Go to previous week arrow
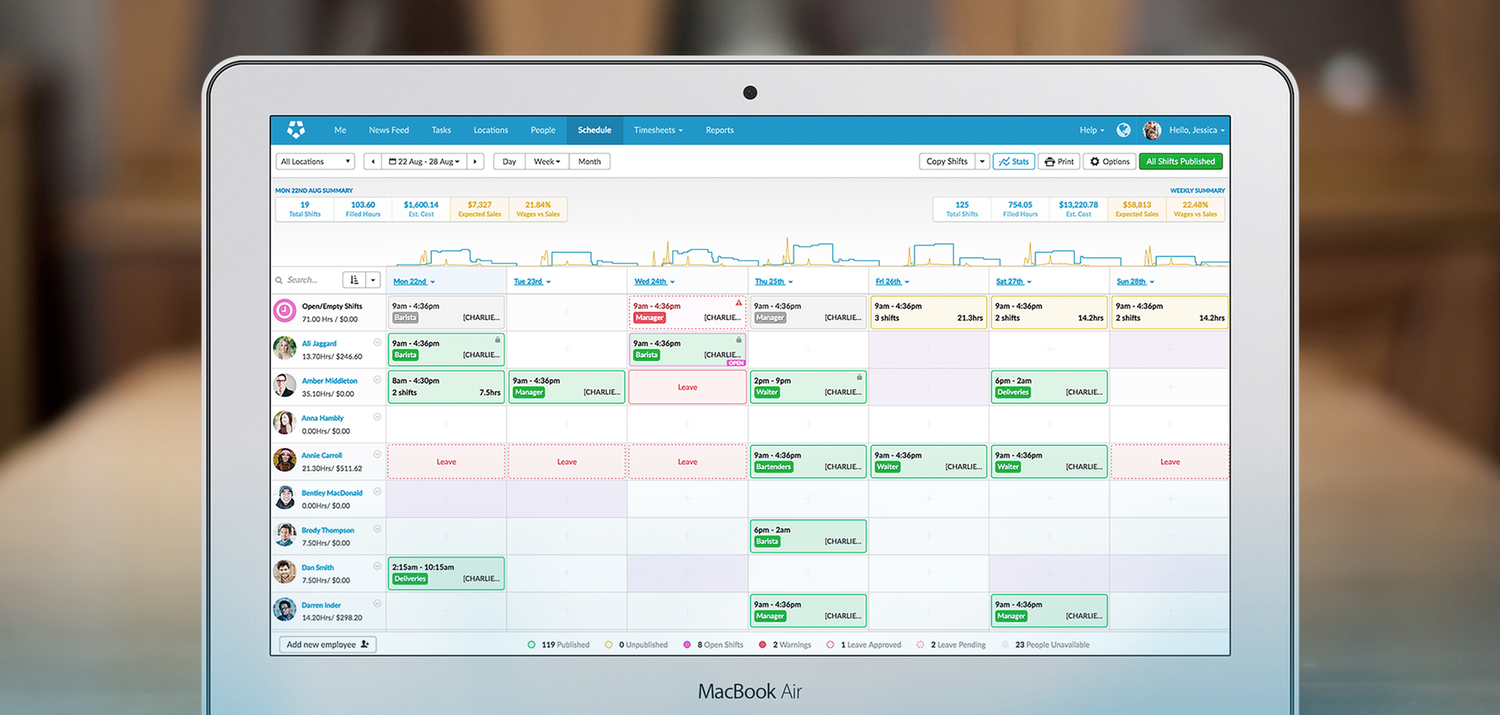Image resolution: width=1500 pixels, height=715 pixels. (x=372, y=161)
